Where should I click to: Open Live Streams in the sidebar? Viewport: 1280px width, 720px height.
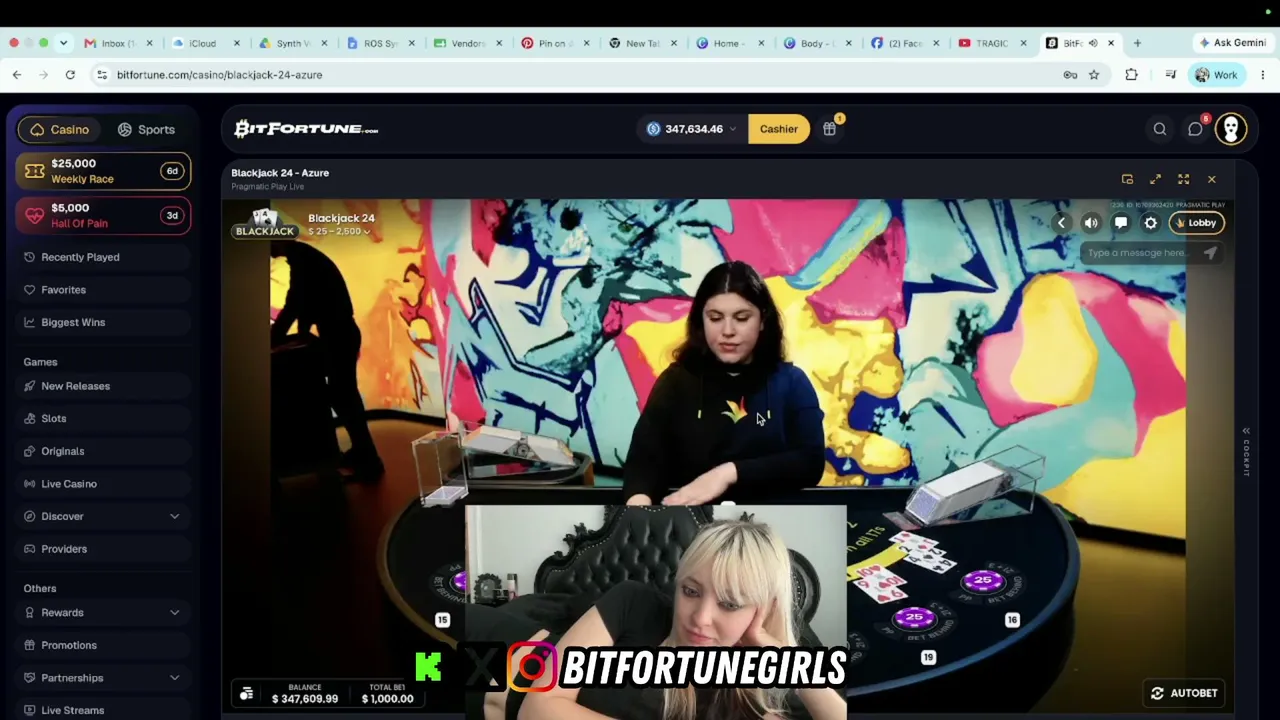(x=102, y=710)
